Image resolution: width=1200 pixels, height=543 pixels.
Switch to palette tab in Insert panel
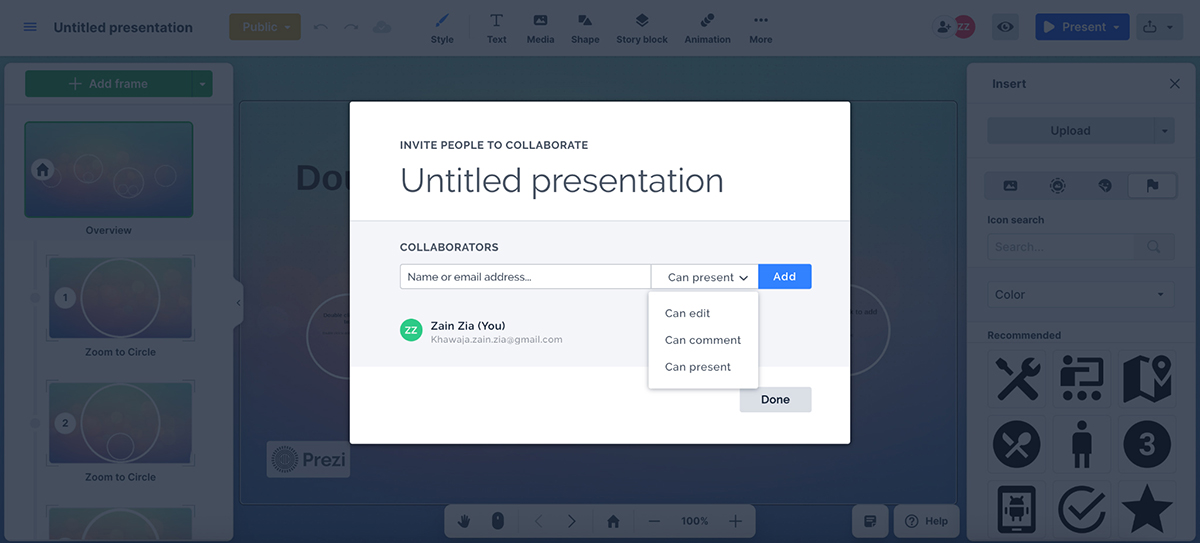click(1105, 185)
